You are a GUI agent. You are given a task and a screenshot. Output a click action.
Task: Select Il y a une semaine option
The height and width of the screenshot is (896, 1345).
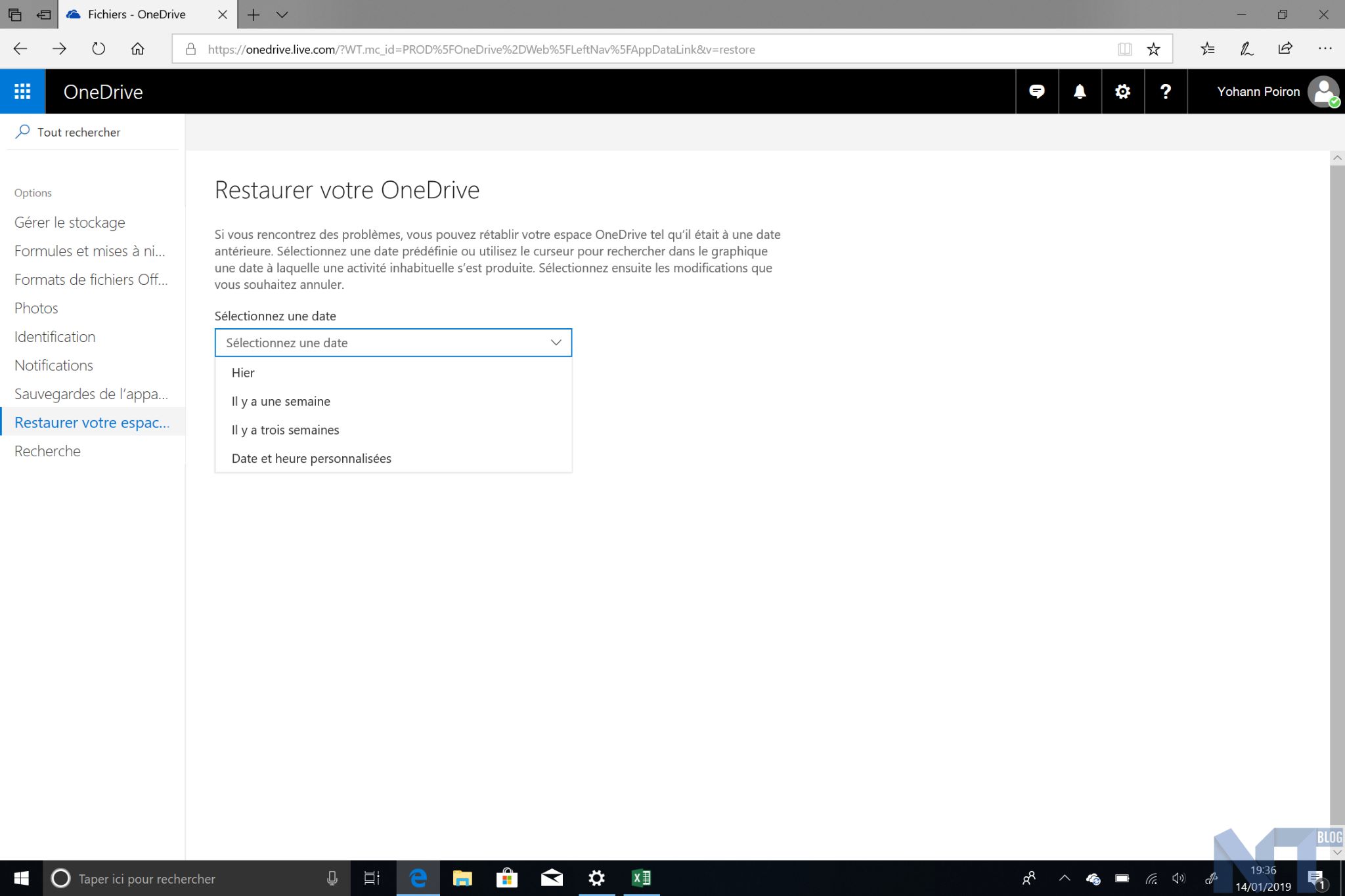[280, 401]
